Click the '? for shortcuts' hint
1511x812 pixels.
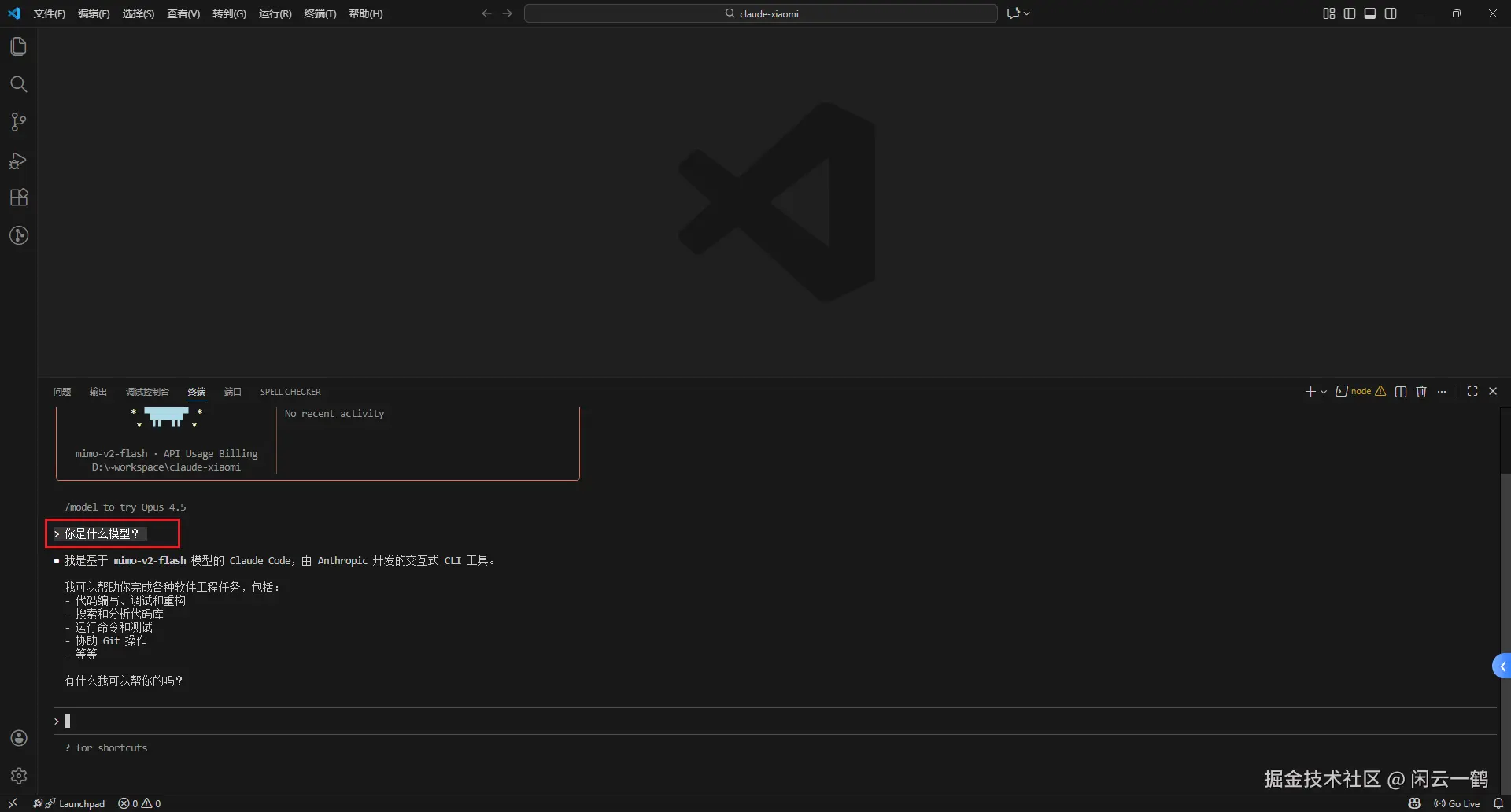pos(106,748)
